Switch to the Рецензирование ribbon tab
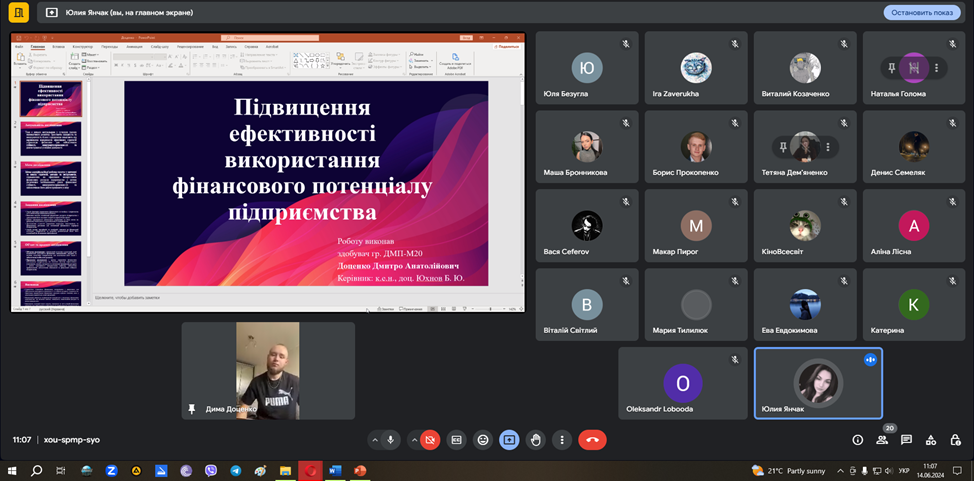The height and width of the screenshot is (481, 974). click(x=191, y=47)
